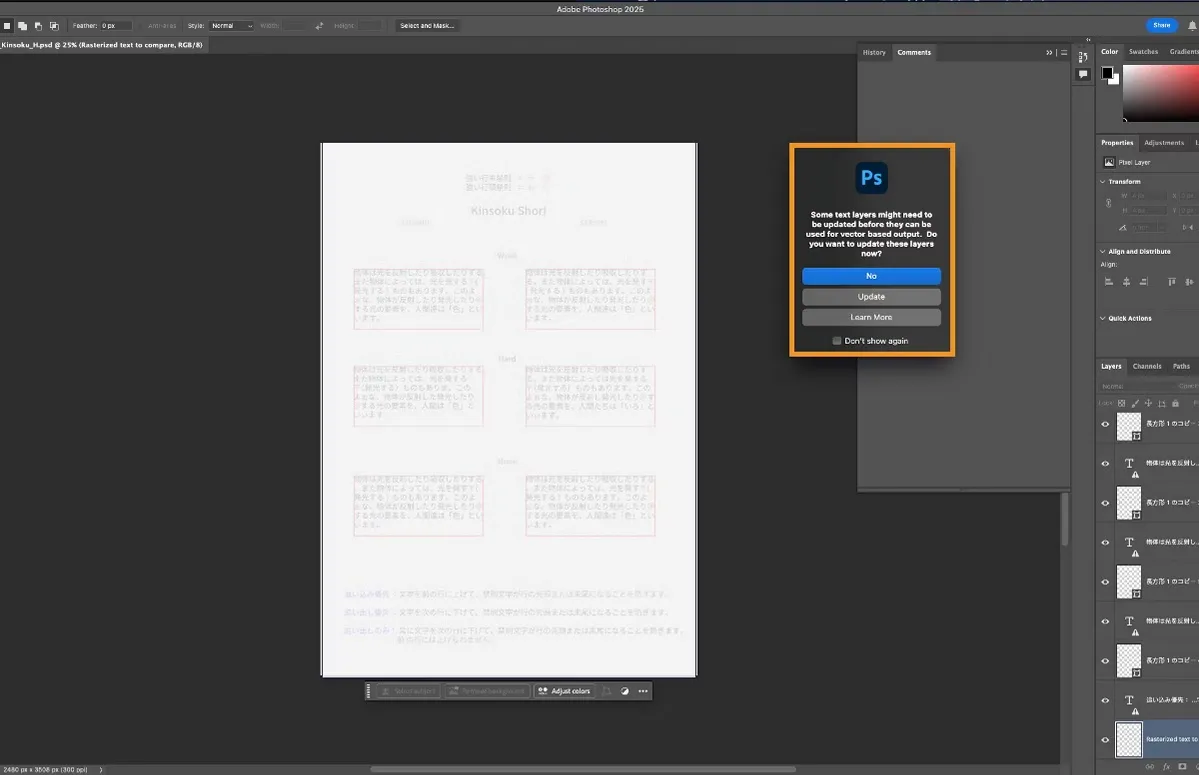Viewport: 1199px width, 775px height.
Task: Open the Style dropdown set to Normal
Action: (x=231, y=25)
